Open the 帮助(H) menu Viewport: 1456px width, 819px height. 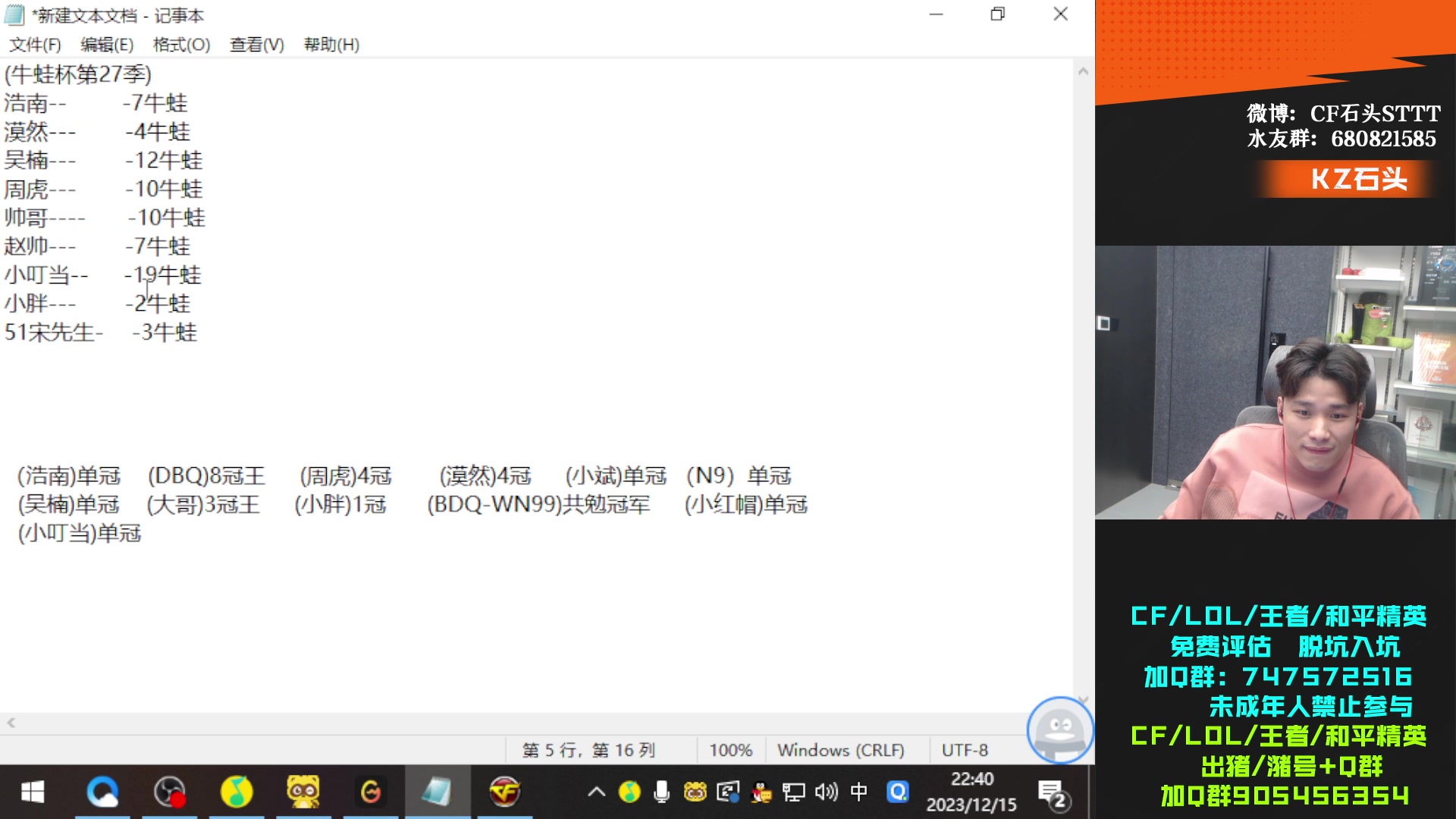[331, 44]
